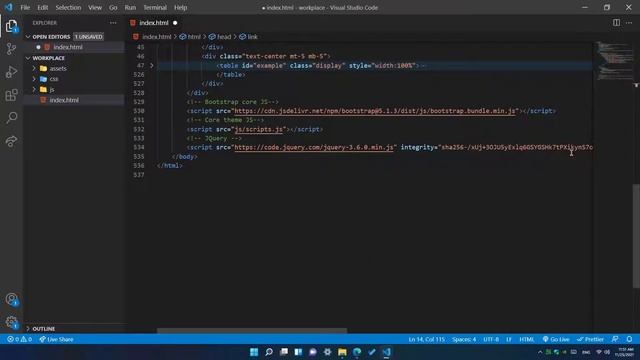The height and width of the screenshot is (360, 640).
Task: Click Live Share status bar item
Action: click(56, 339)
